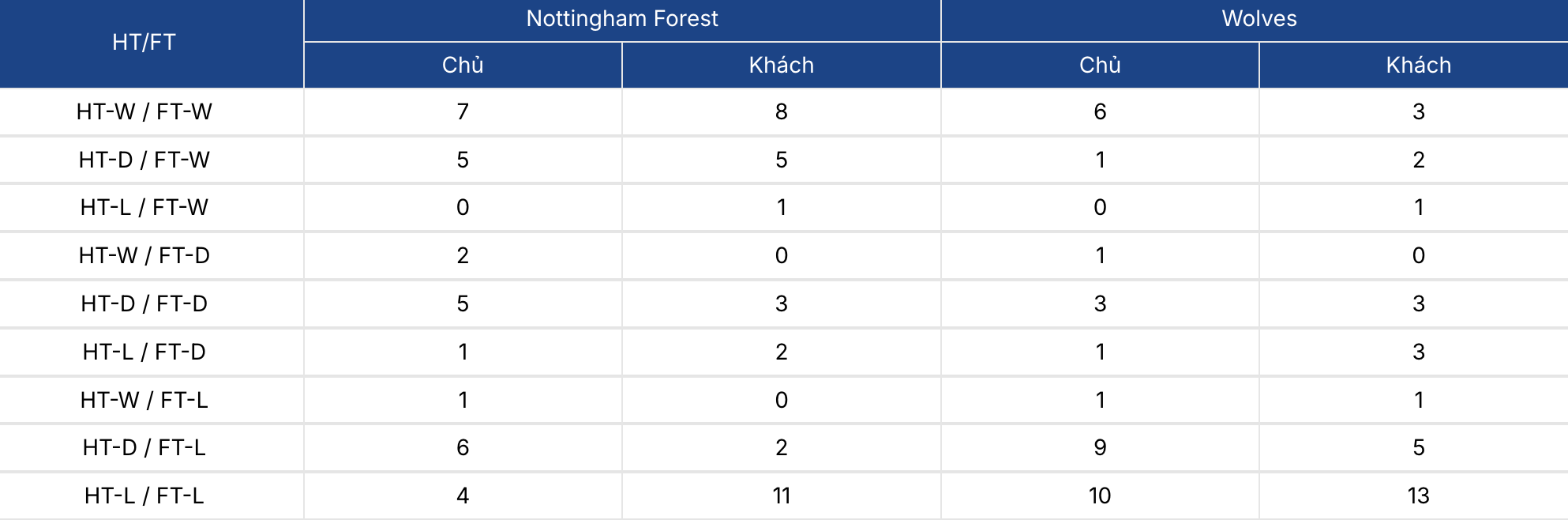The width and height of the screenshot is (1568, 520).
Task: Select the HT-D / FT-W row label
Action: [144, 160]
